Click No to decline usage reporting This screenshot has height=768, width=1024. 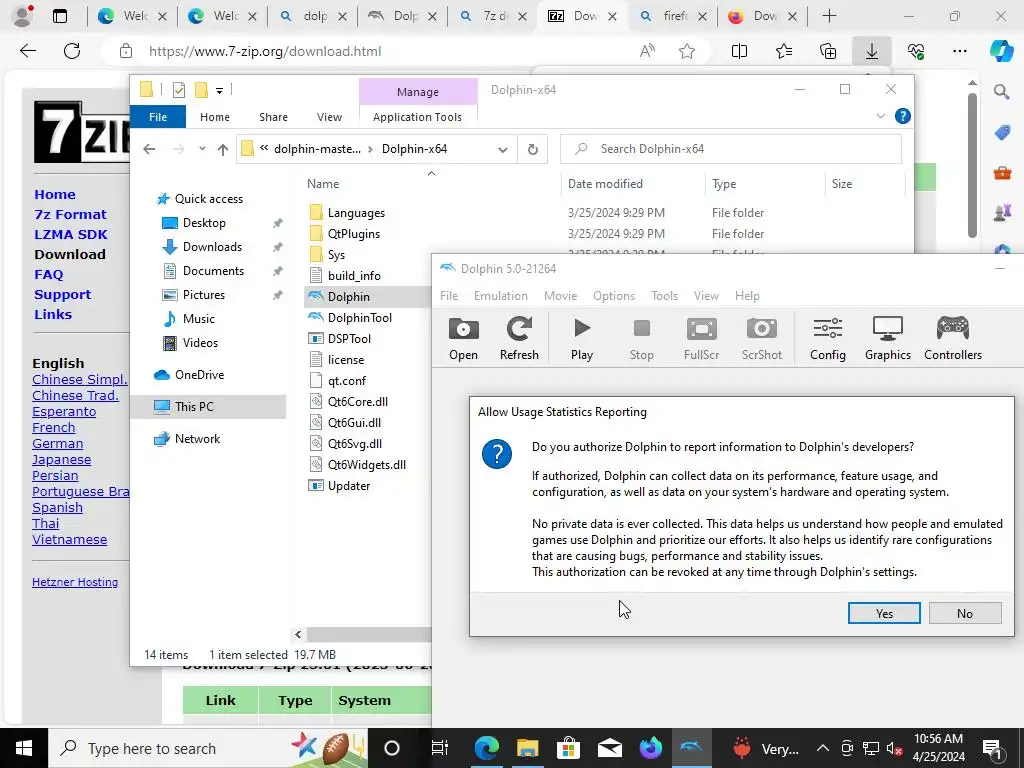click(965, 613)
